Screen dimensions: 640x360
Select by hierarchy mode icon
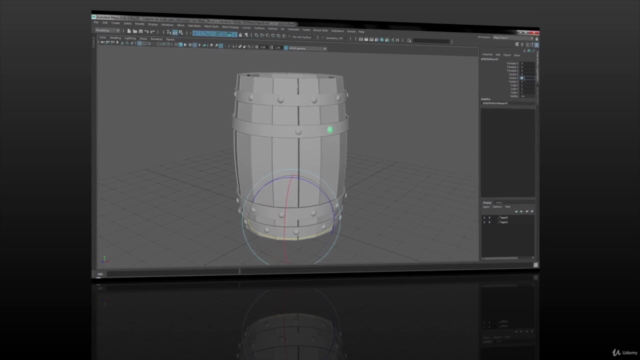169,32
